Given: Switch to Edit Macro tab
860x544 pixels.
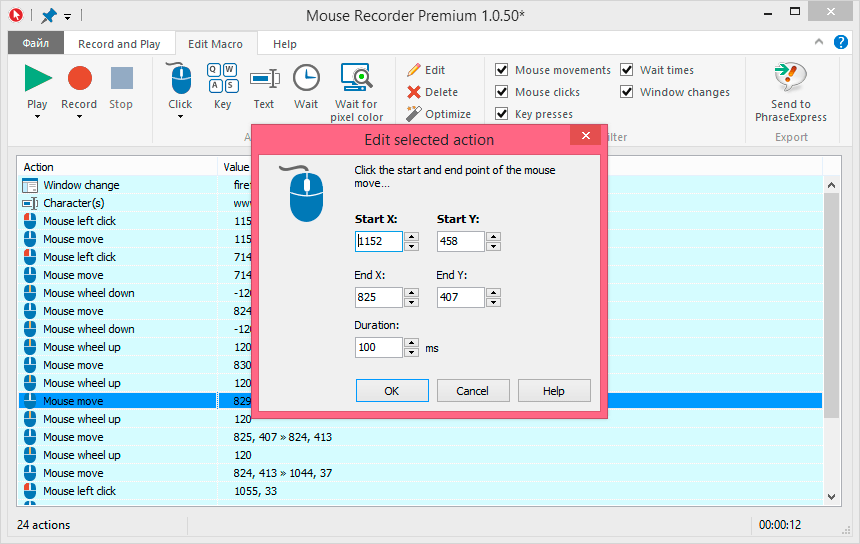Looking at the screenshot, I should tap(216, 44).
